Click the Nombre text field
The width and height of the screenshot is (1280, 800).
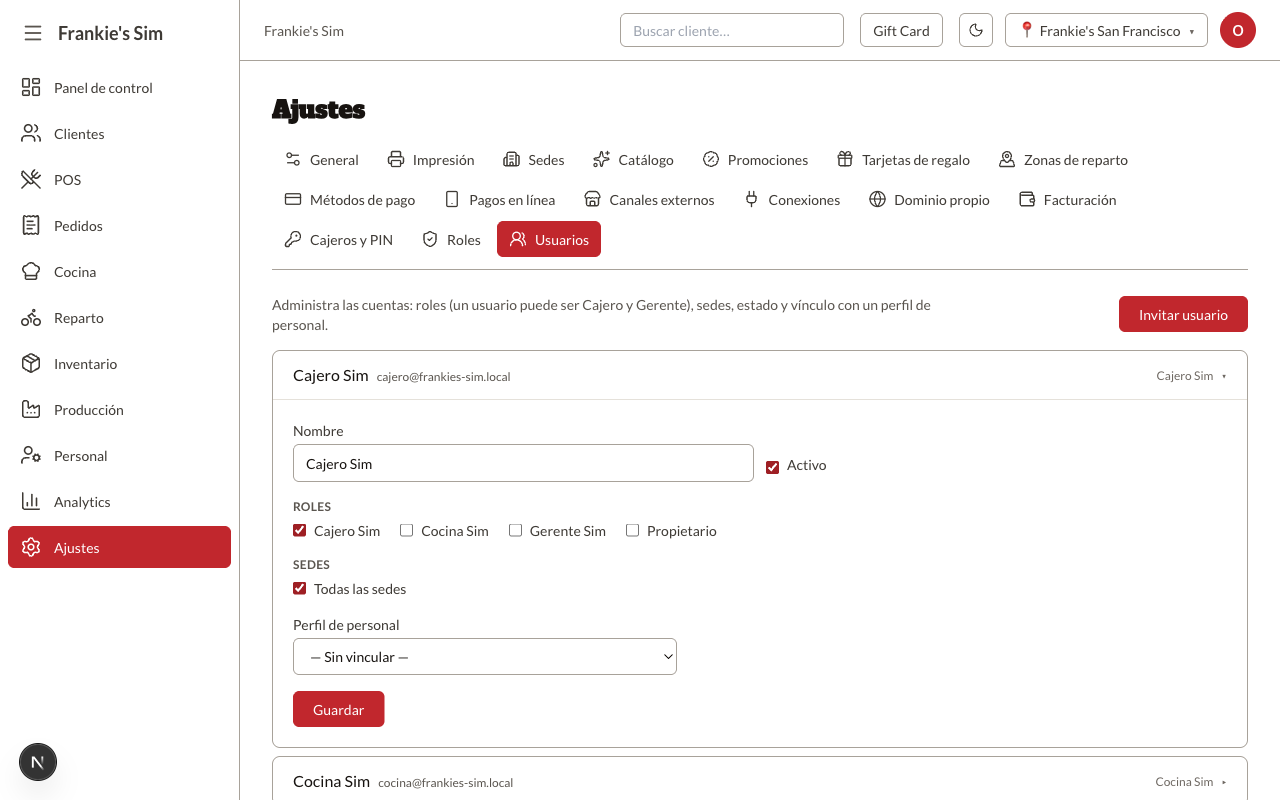pyautogui.click(x=523, y=463)
